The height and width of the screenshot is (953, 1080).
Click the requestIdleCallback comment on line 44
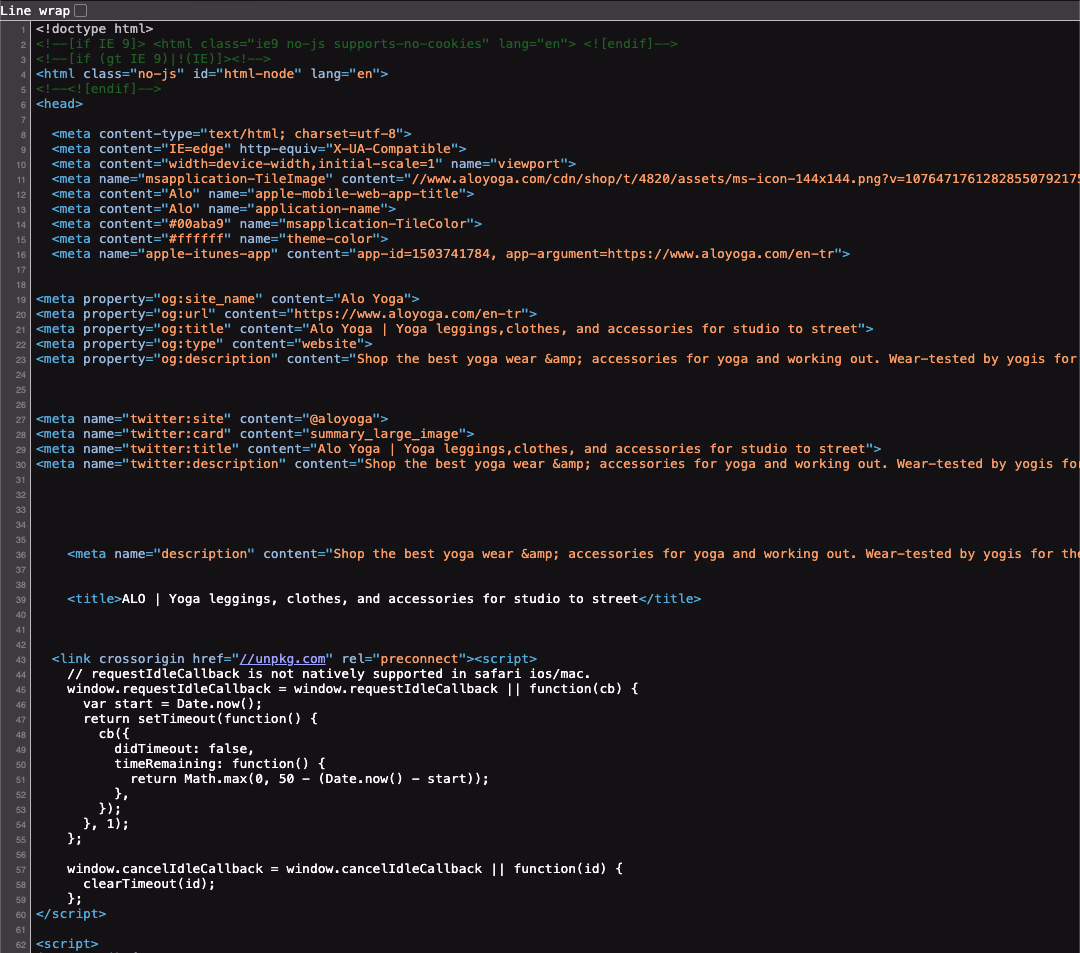(x=329, y=674)
